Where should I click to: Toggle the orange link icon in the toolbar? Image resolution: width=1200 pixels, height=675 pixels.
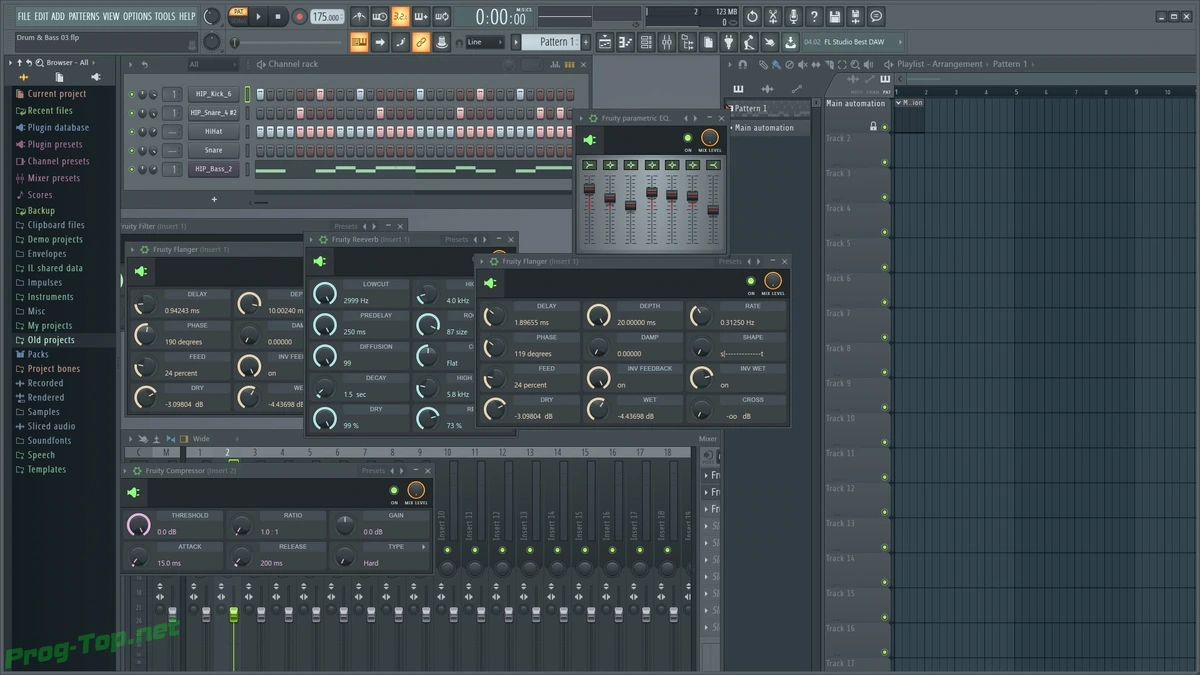pos(421,42)
